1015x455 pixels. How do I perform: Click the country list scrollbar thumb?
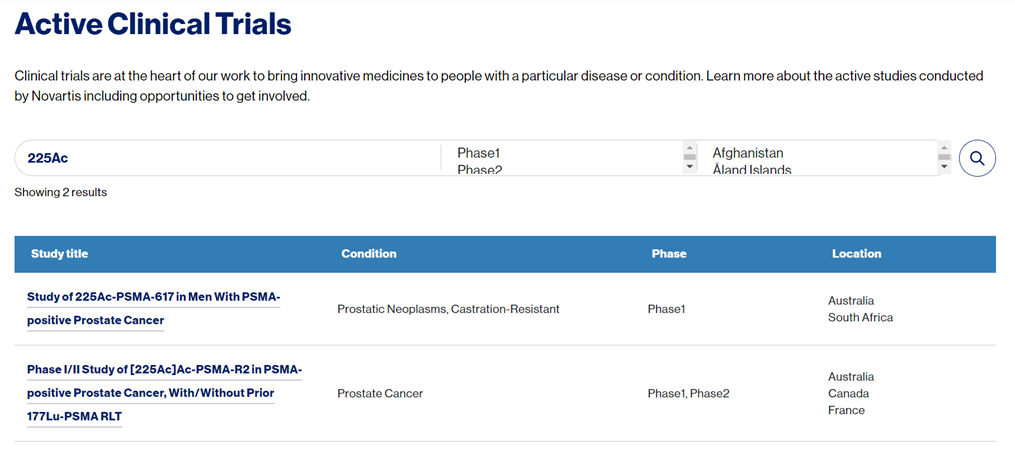(x=944, y=157)
